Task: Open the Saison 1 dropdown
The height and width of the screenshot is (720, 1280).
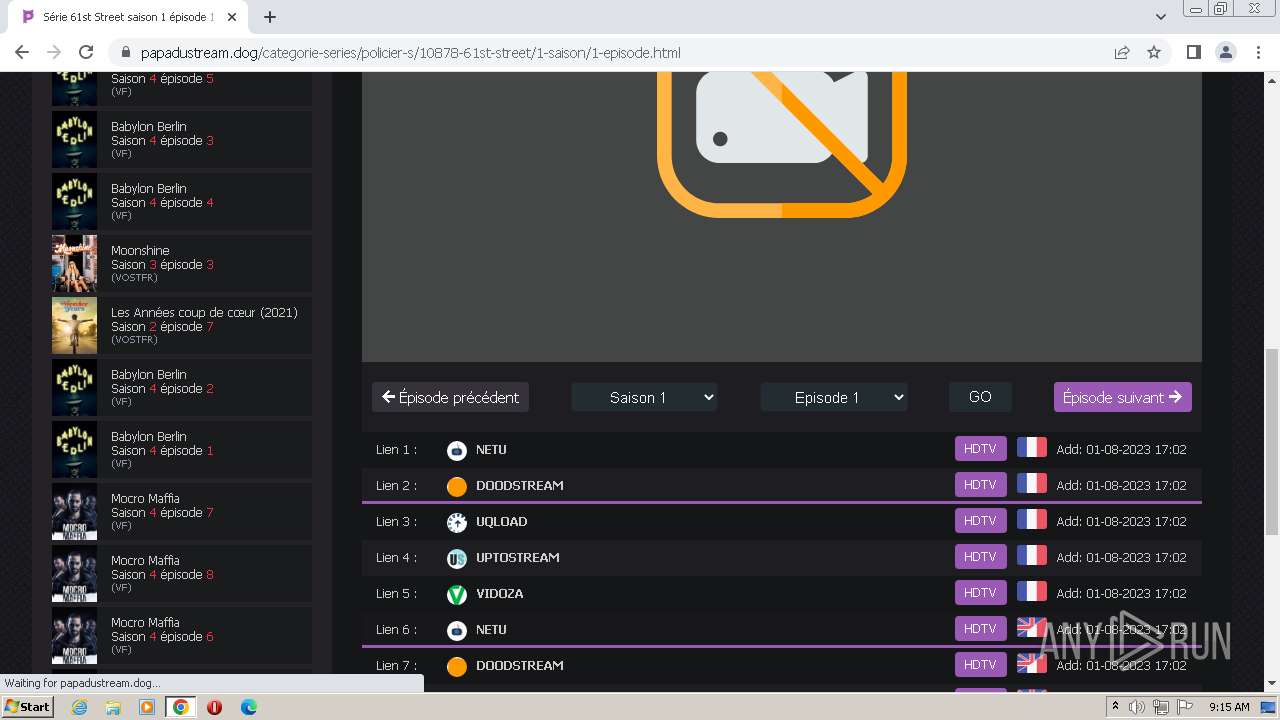Action: point(645,397)
